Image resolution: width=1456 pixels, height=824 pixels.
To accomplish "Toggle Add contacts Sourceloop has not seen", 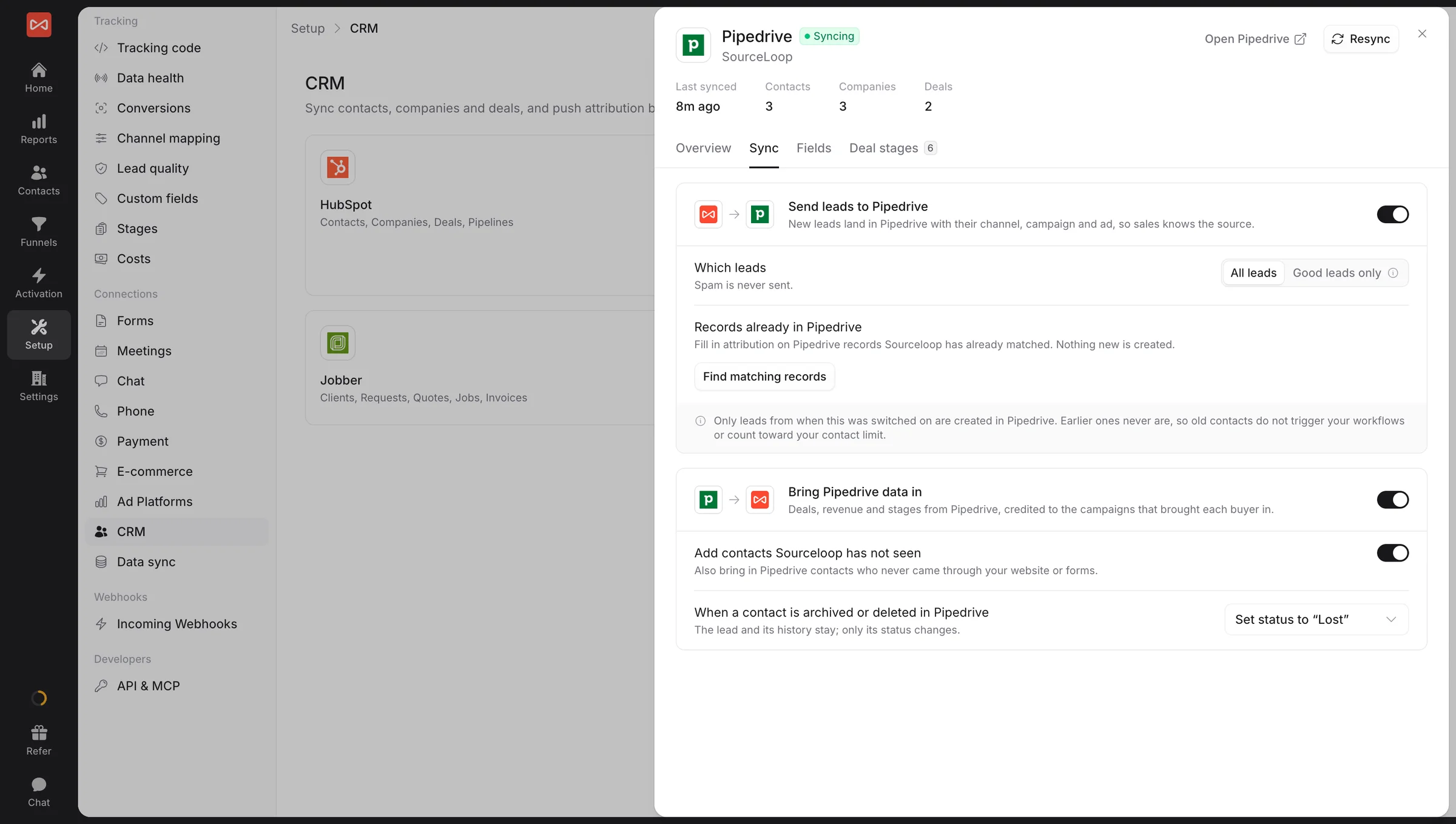I will 1392,553.
